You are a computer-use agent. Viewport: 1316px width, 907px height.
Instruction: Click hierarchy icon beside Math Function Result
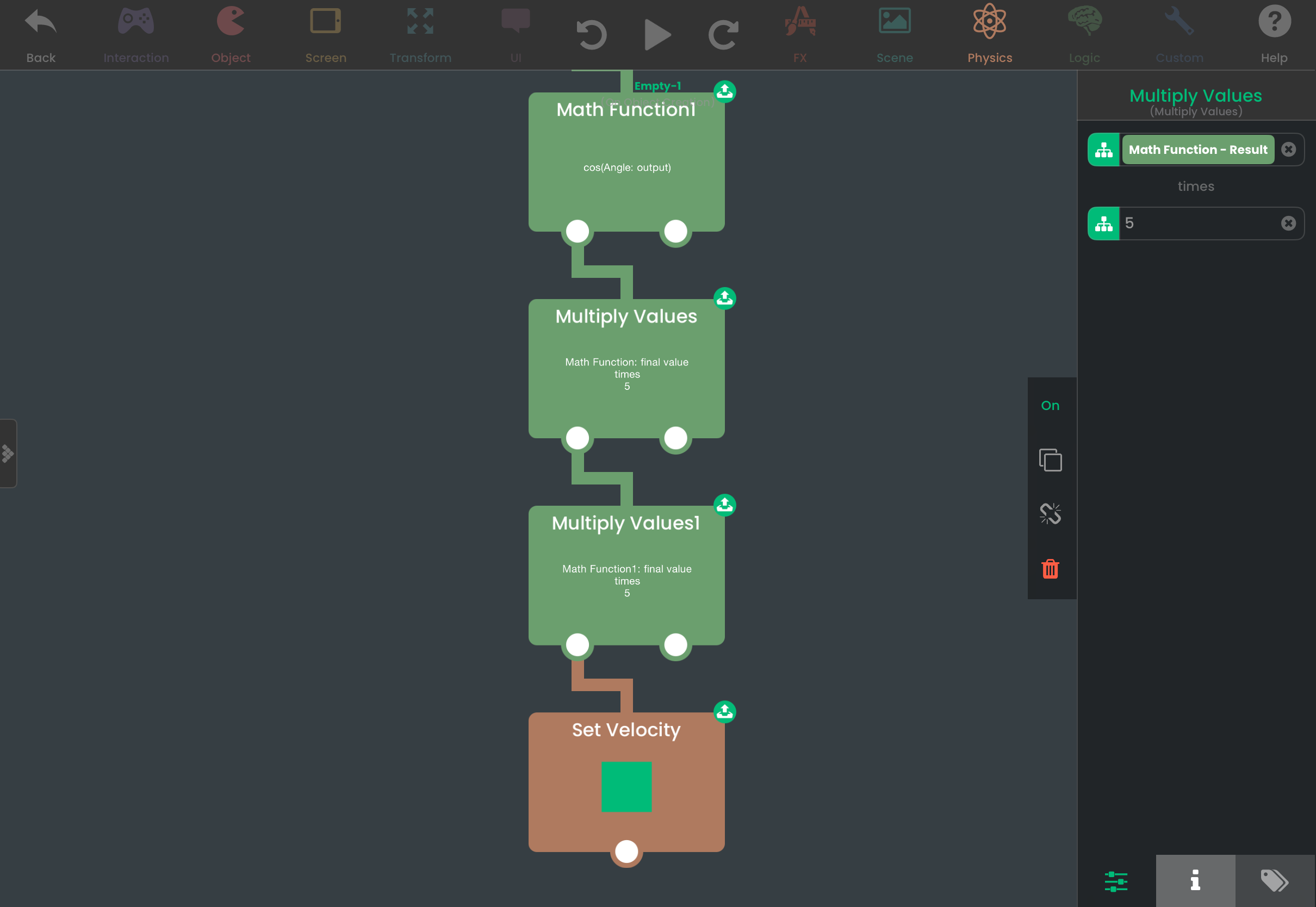point(1103,150)
